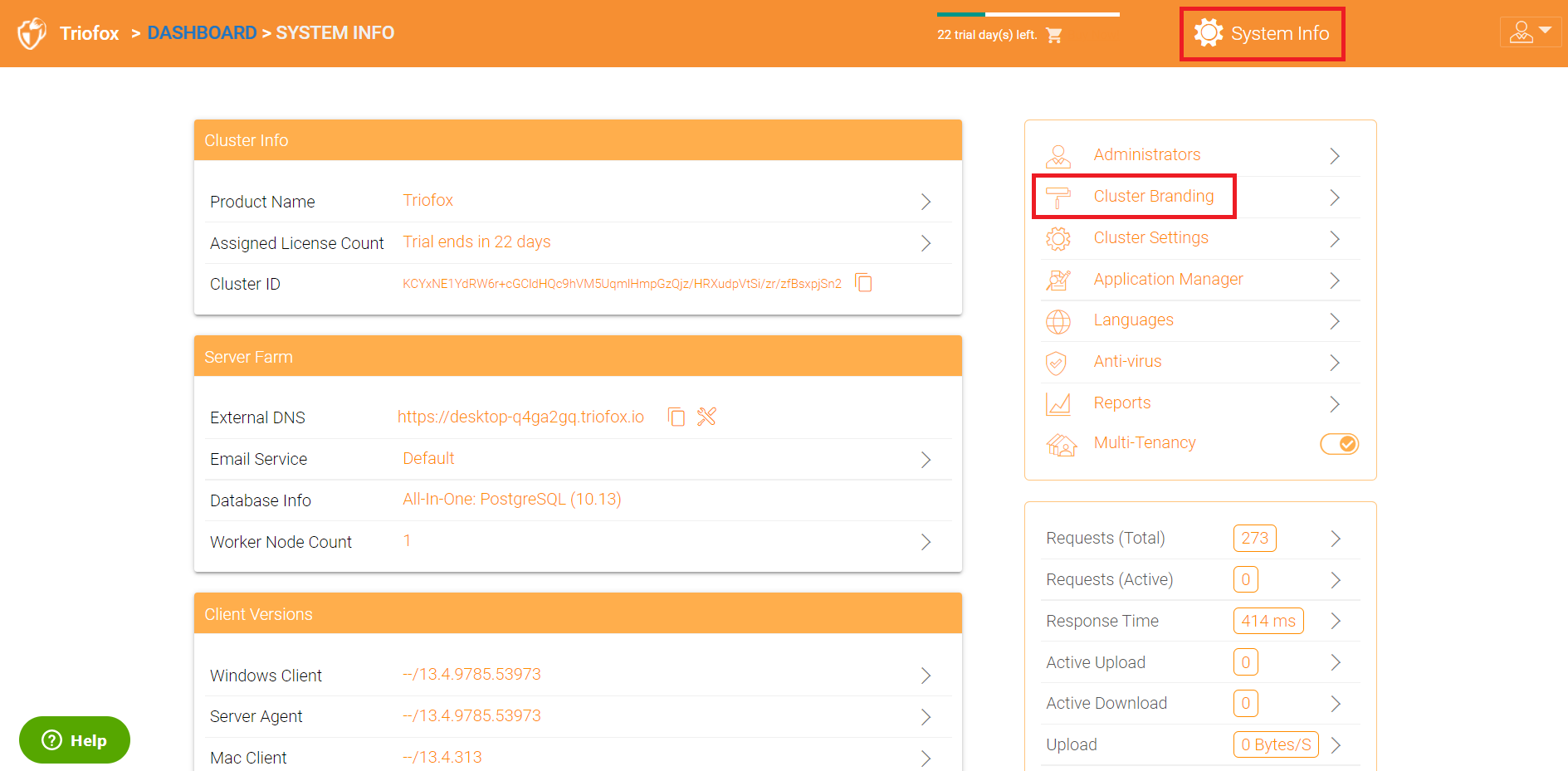This screenshot has width=1568, height=771.
Task: Expand the Upload row chevron
Action: pos(1336,745)
